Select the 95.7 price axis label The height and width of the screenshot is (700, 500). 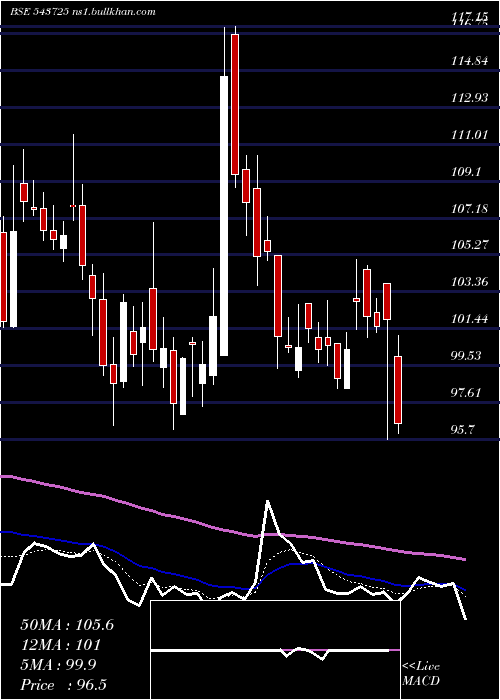(463, 429)
